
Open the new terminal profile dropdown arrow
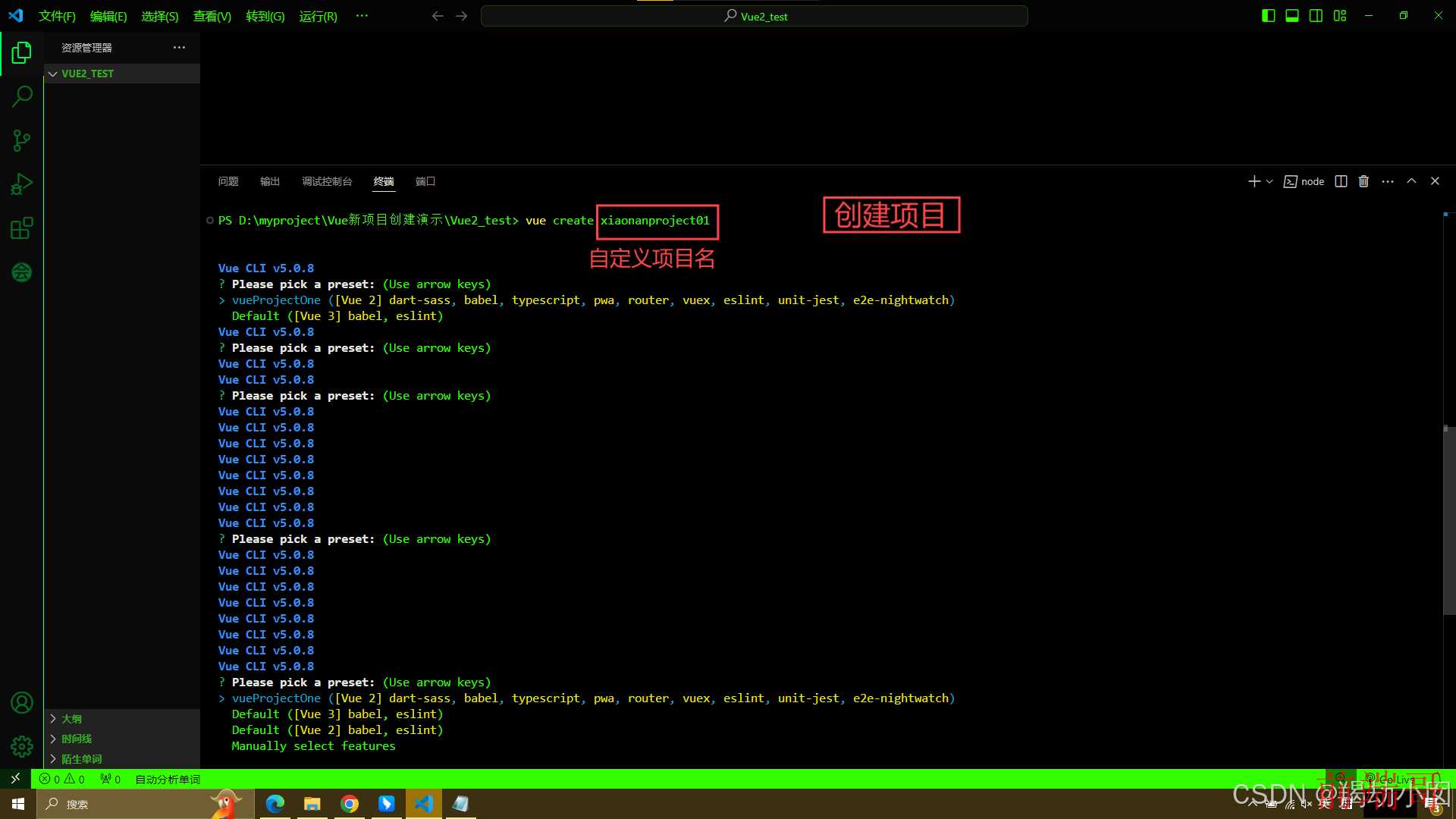pyautogui.click(x=1269, y=181)
